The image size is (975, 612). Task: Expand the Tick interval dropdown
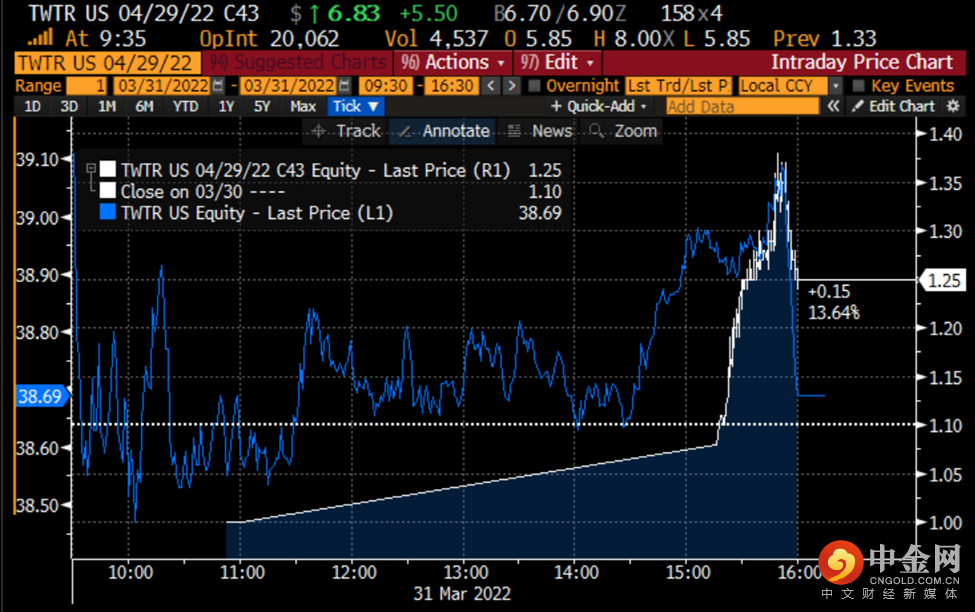(356, 106)
